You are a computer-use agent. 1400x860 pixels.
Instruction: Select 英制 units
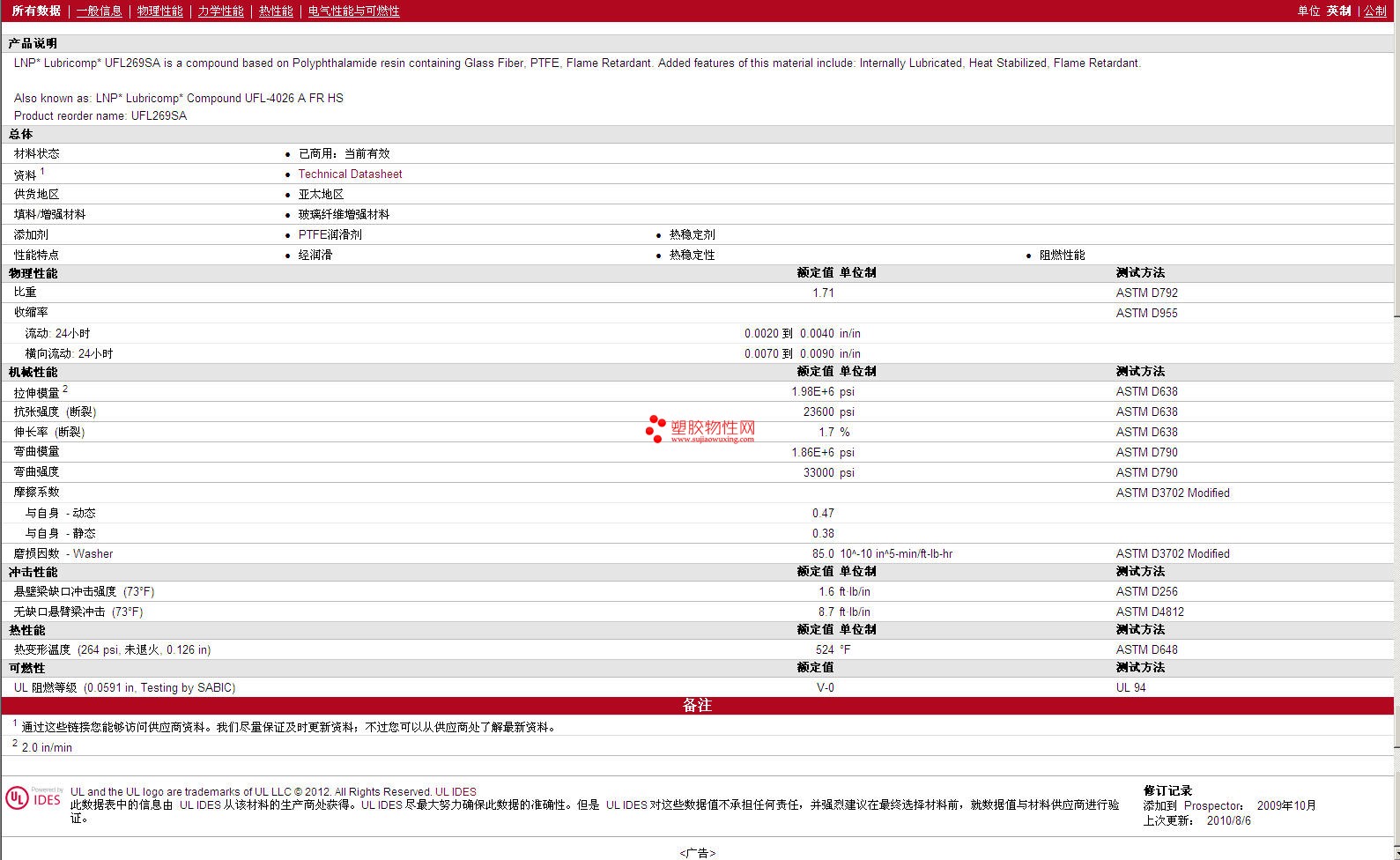[x=1338, y=11]
